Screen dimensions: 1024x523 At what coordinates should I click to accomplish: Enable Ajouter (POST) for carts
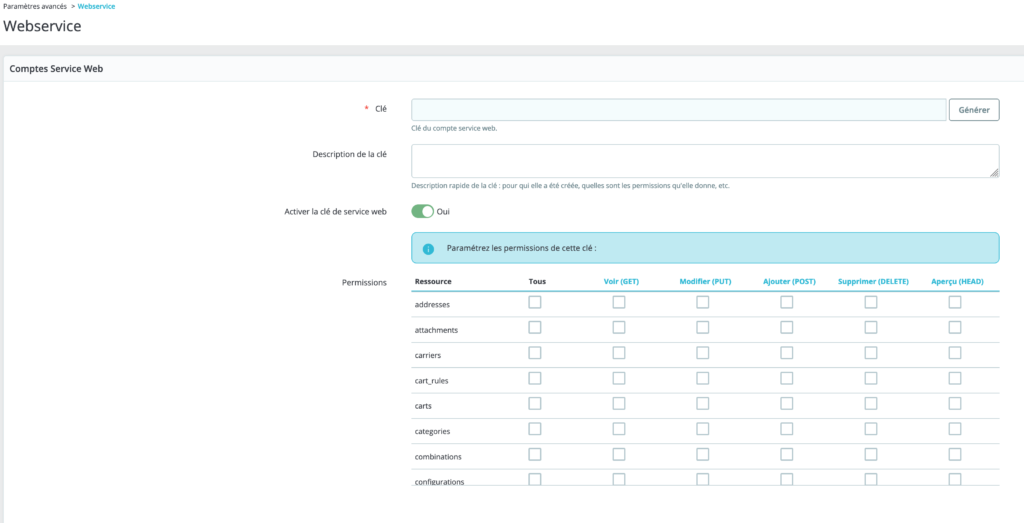pos(787,404)
